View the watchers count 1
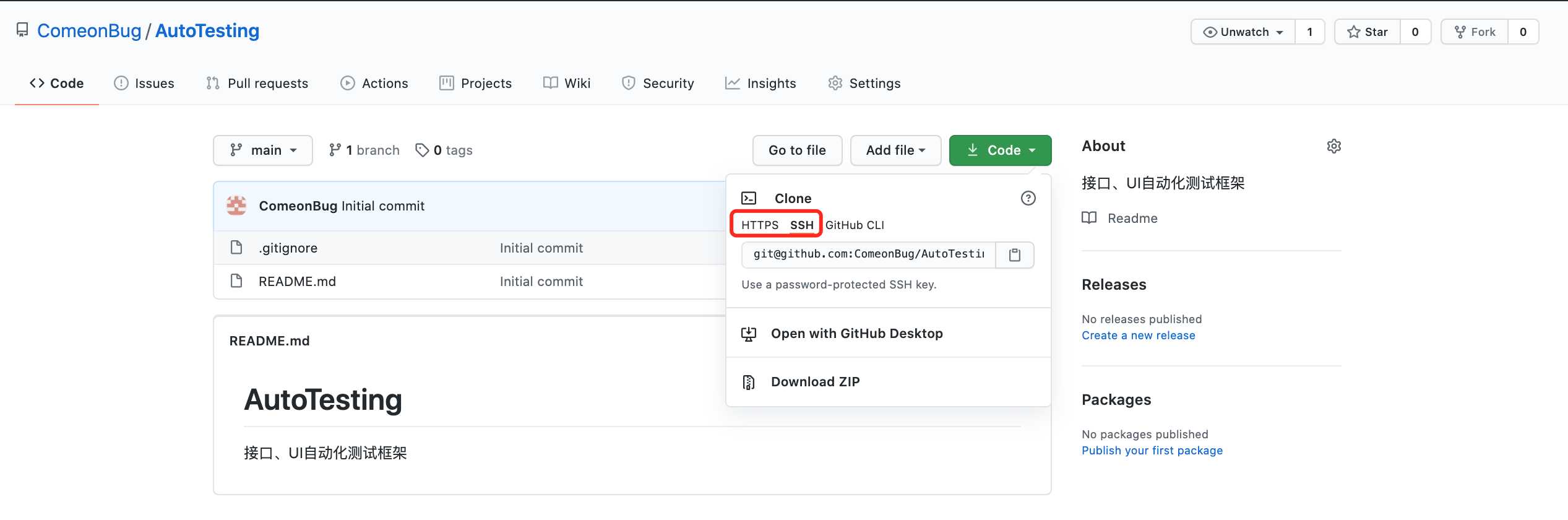 [x=1309, y=32]
